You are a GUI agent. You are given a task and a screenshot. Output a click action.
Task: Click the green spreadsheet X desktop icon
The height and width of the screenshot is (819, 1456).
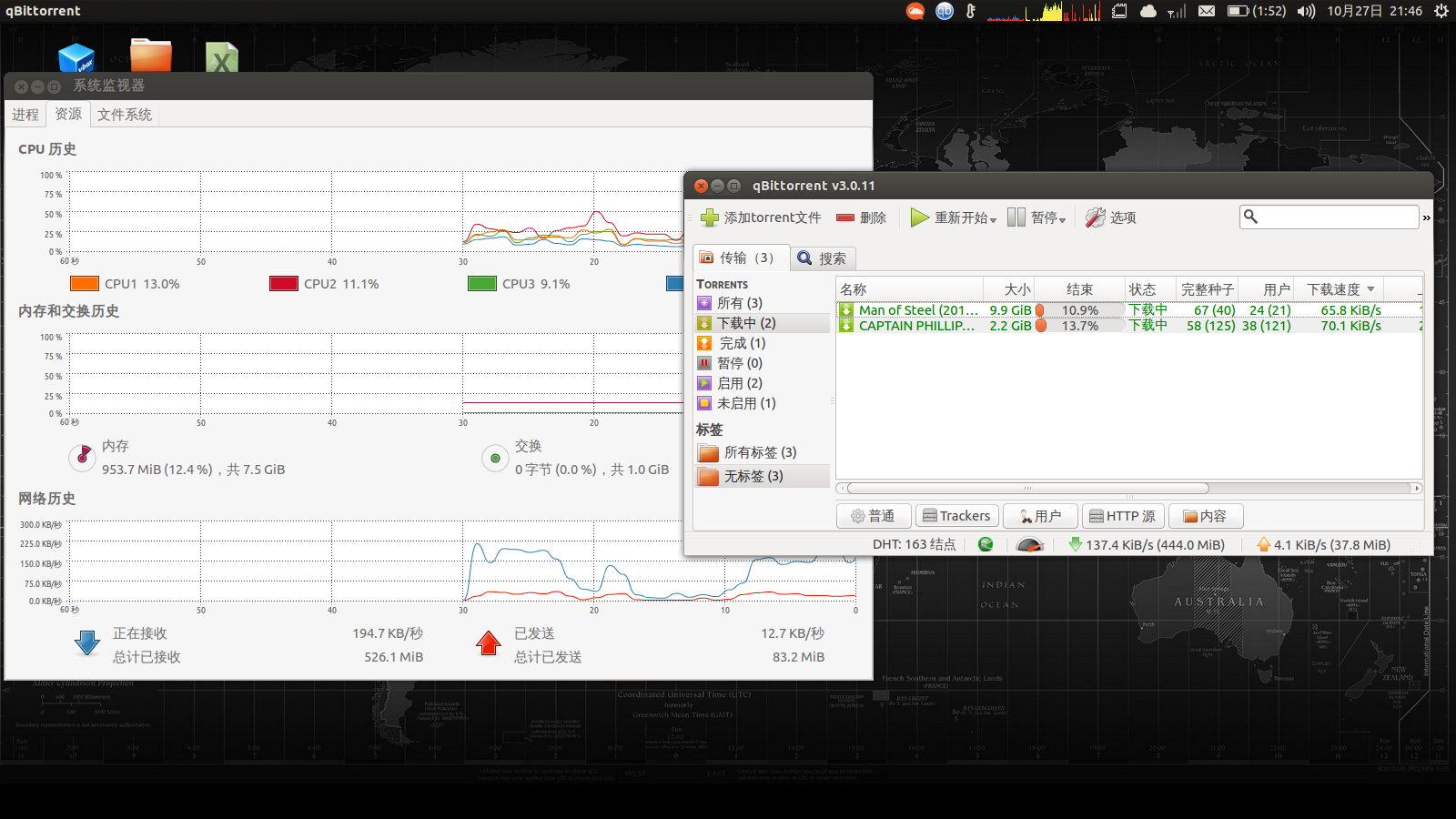tap(221, 57)
